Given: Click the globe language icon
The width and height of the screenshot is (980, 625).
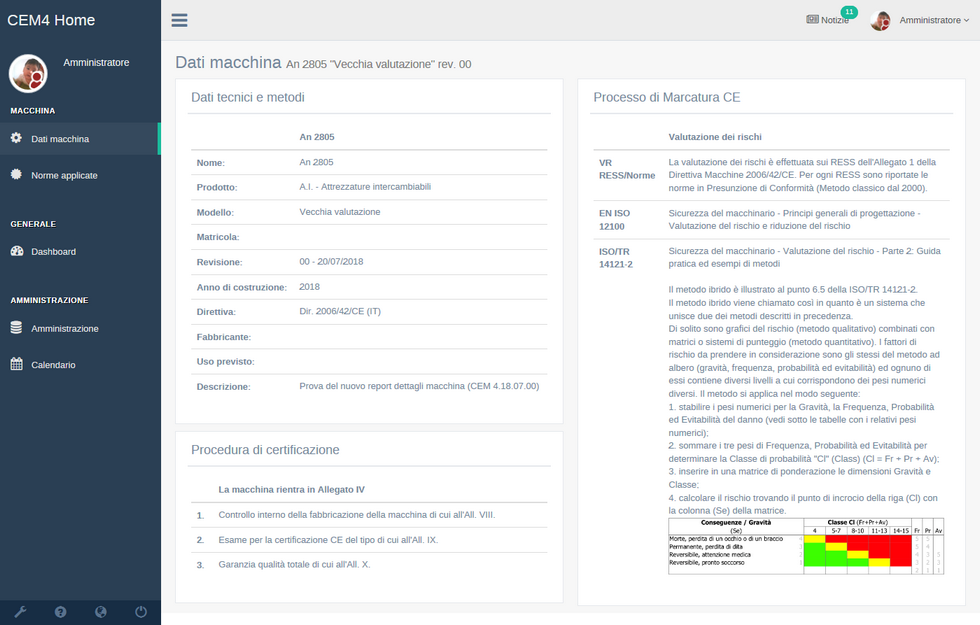Looking at the screenshot, I should tap(101, 611).
